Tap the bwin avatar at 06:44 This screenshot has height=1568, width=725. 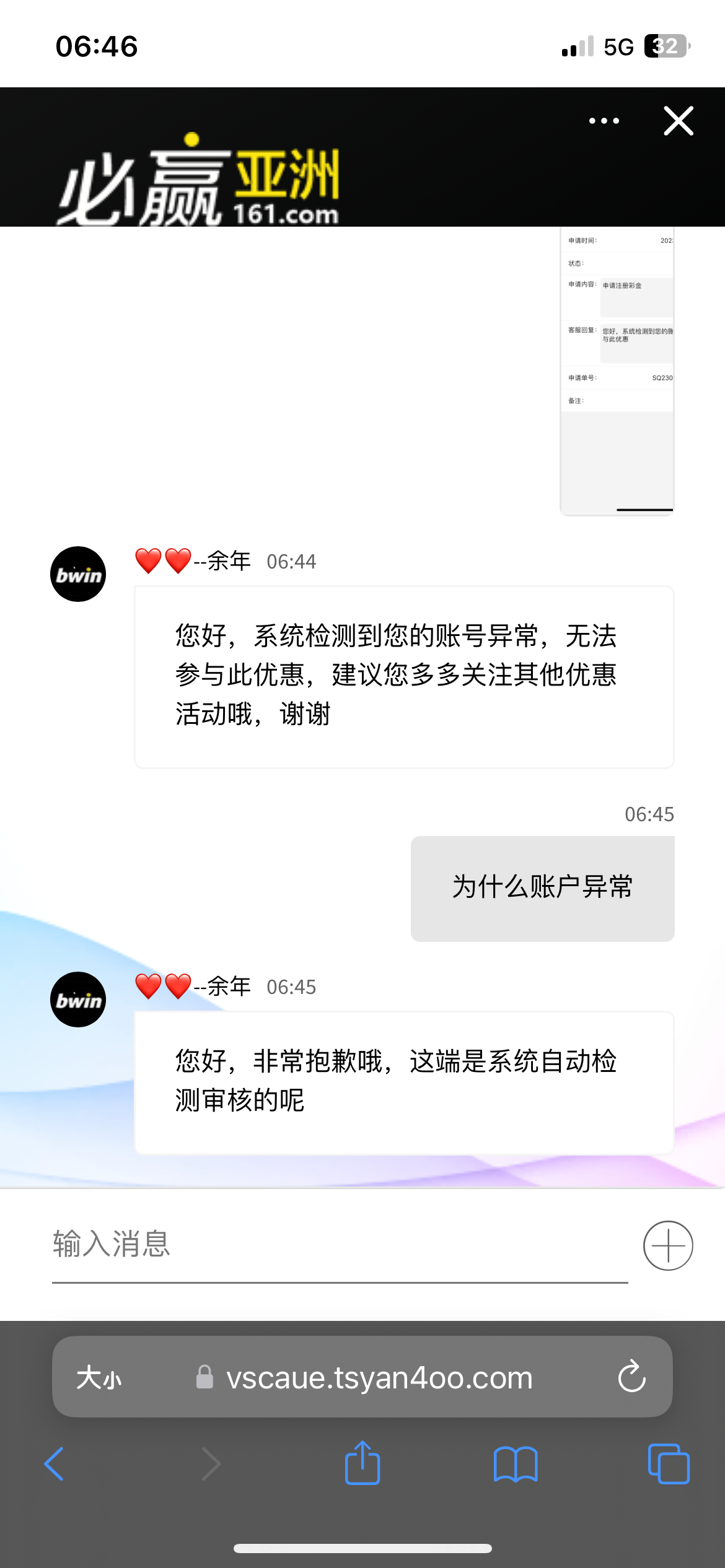pyautogui.click(x=78, y=574)
